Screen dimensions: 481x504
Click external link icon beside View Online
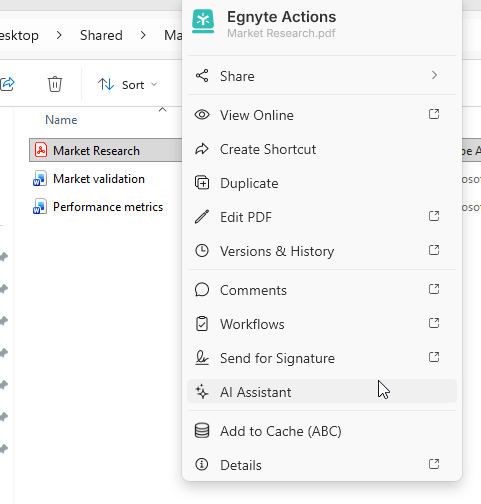(x=434, y=114)
